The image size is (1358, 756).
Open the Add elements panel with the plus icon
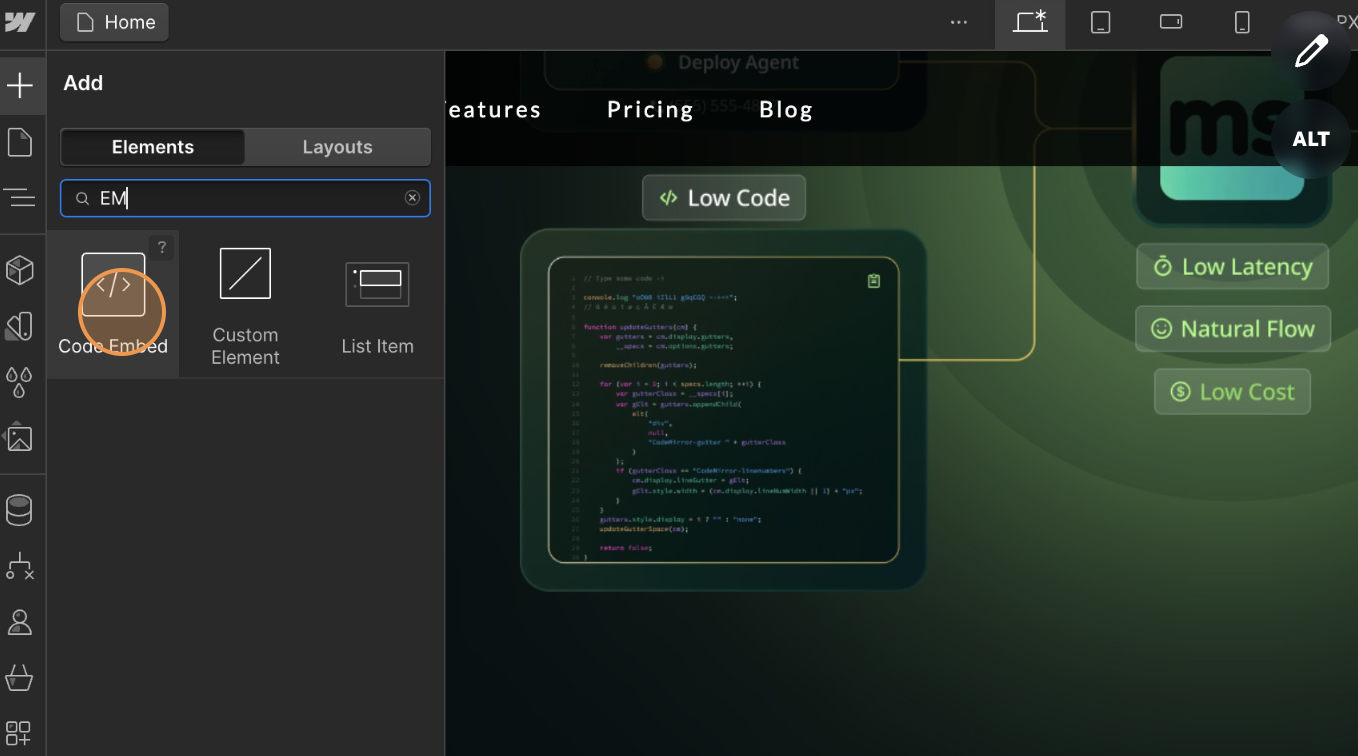tap(22, 85)
